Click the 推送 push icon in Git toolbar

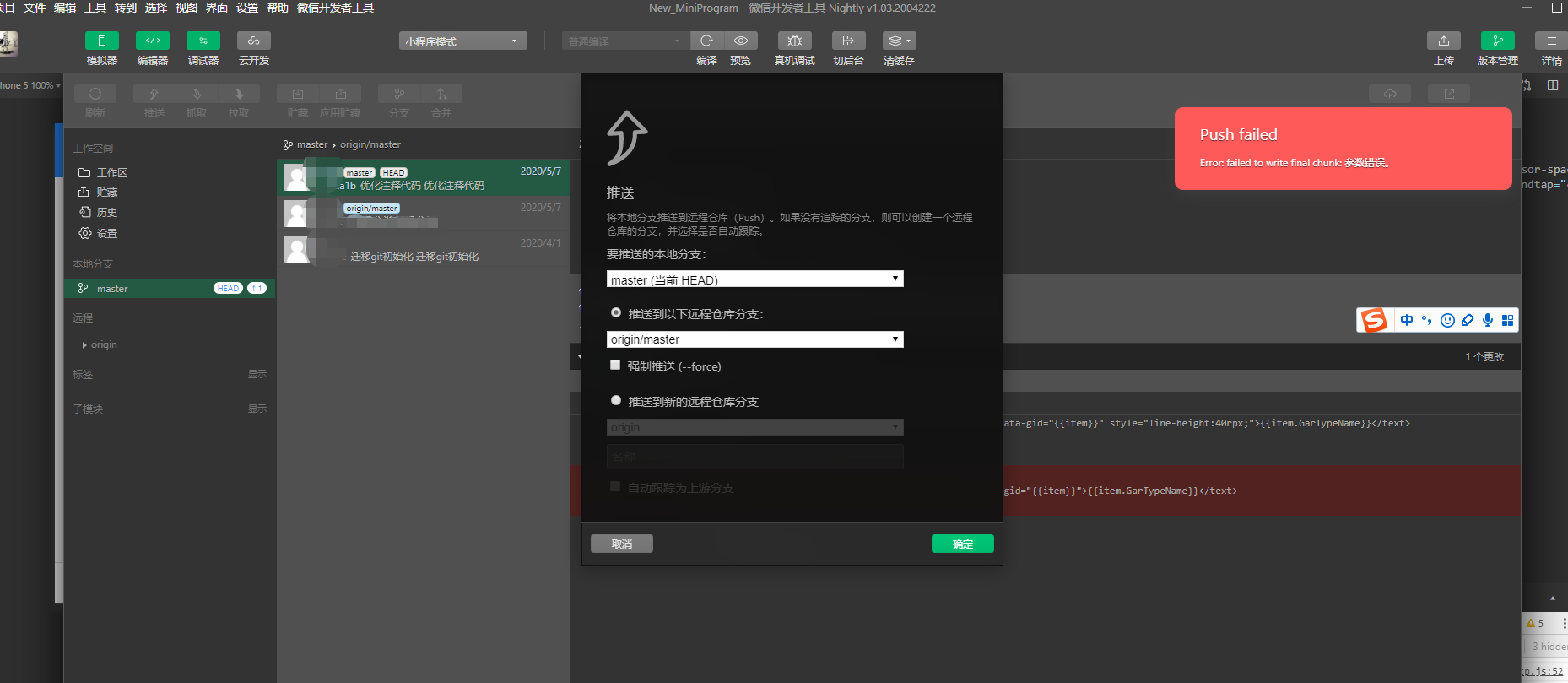154,94
